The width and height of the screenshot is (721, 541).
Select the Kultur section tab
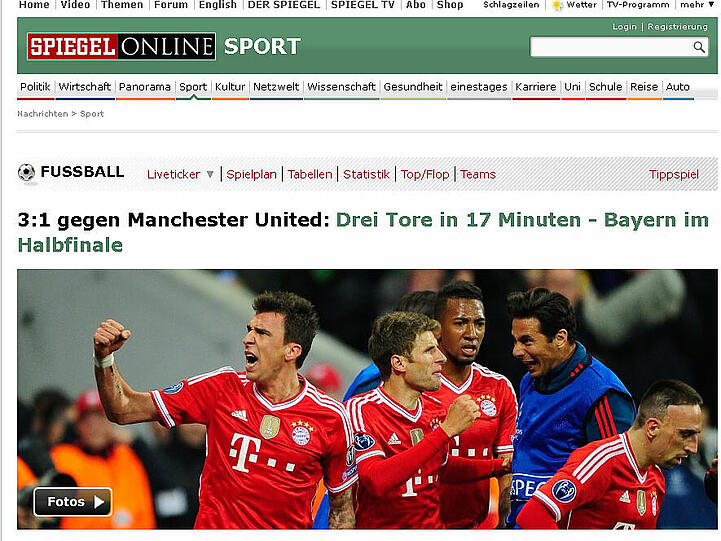[230, 87]
